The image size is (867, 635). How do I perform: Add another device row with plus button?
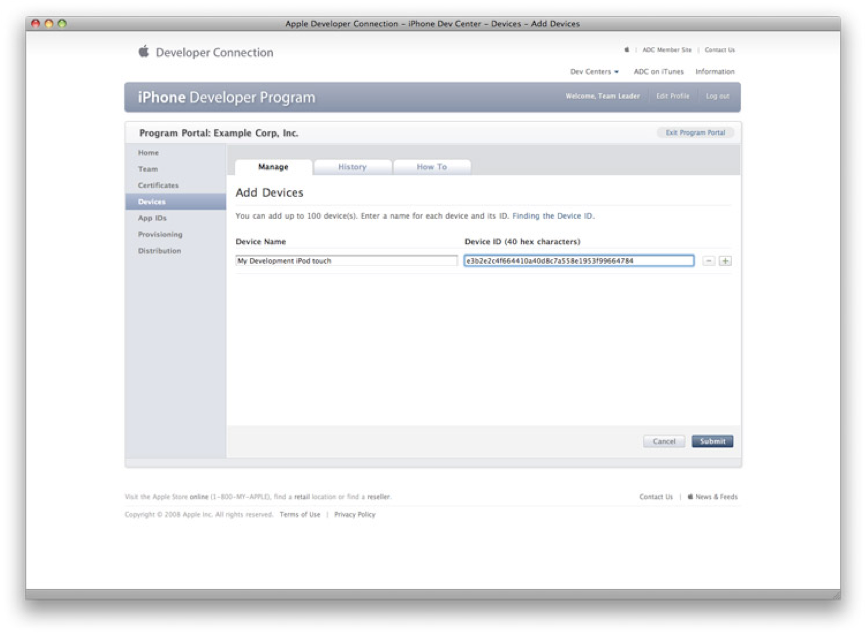tap(725, 261)
